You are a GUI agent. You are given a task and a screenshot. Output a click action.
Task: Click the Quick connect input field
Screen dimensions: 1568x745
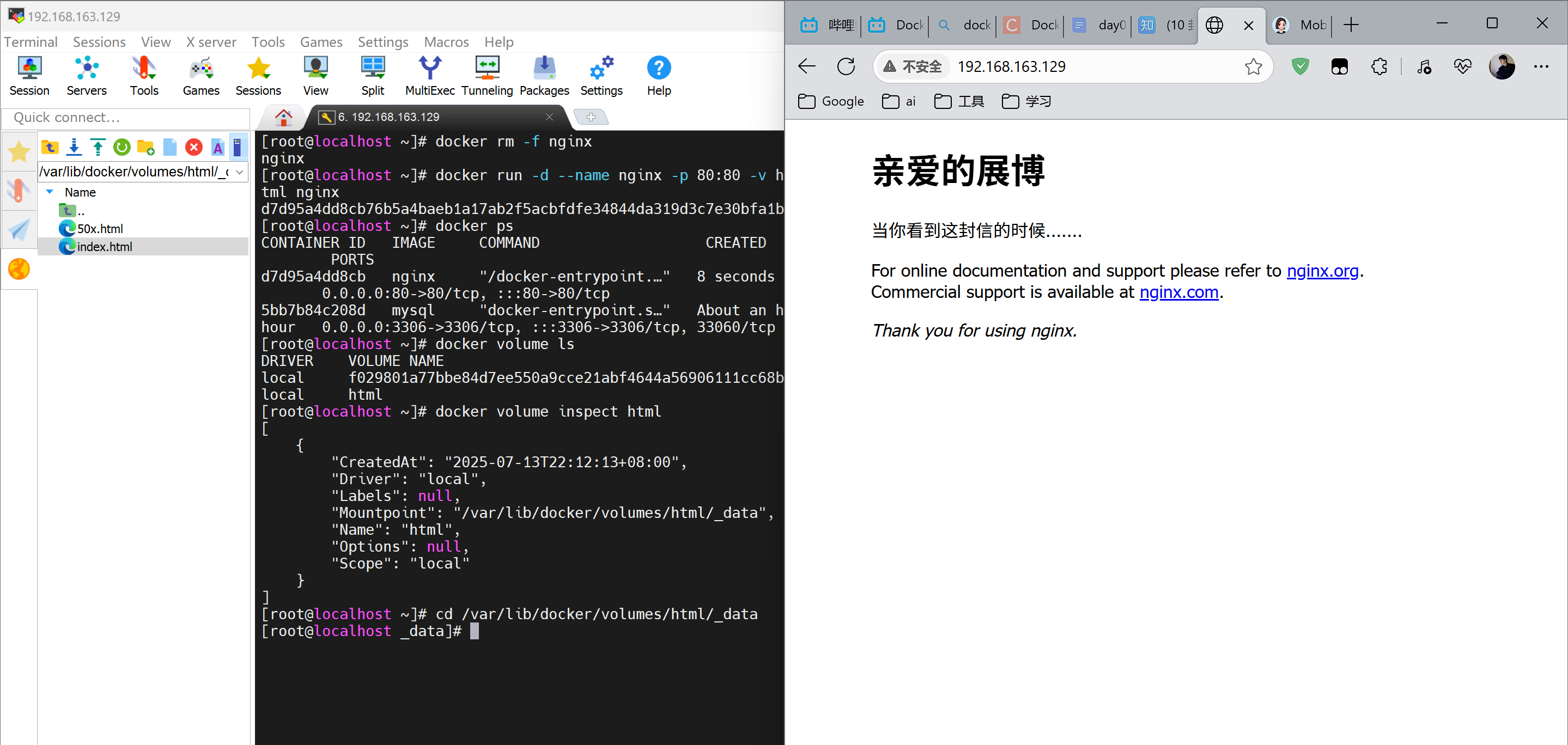click(x=126, y=118)
